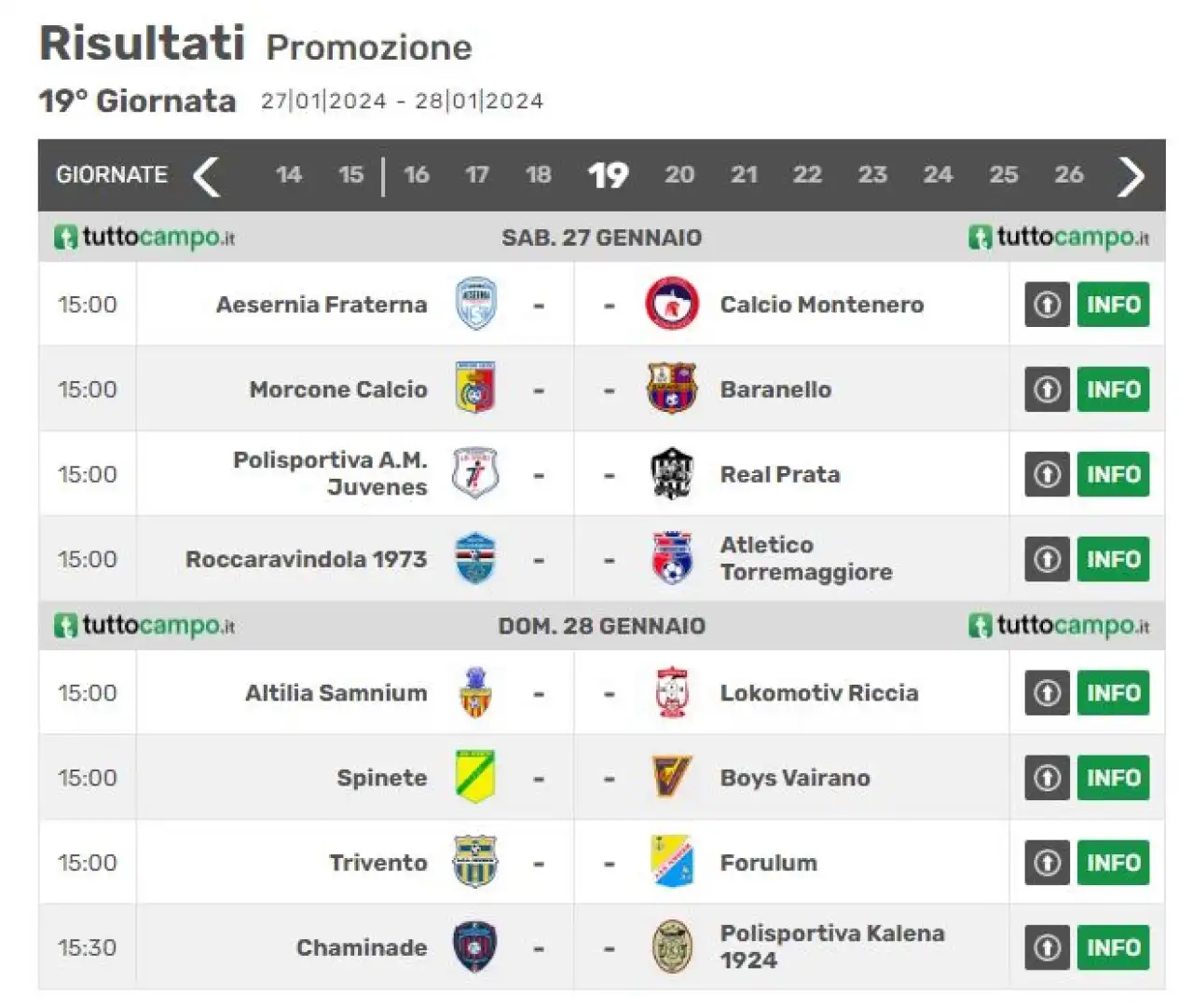Switch to giornata 18
The image size is (1193, 1008).
coord(539,175)
